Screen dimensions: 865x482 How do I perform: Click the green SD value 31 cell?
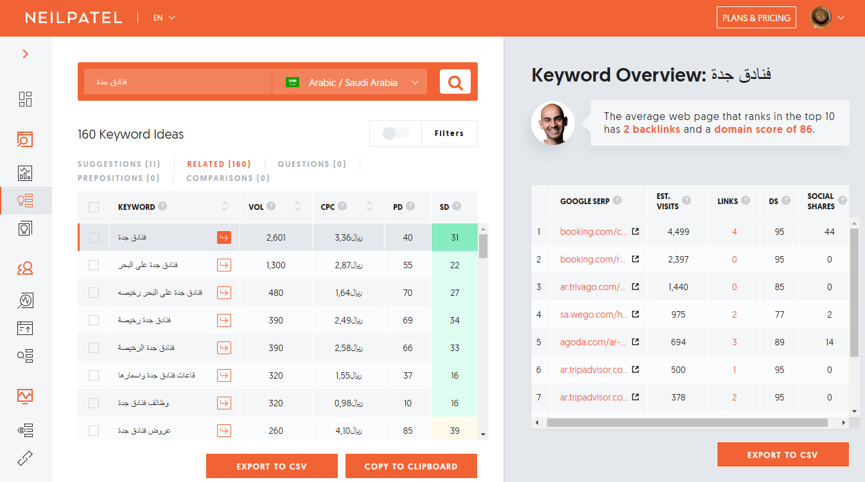tap(455, 238)
